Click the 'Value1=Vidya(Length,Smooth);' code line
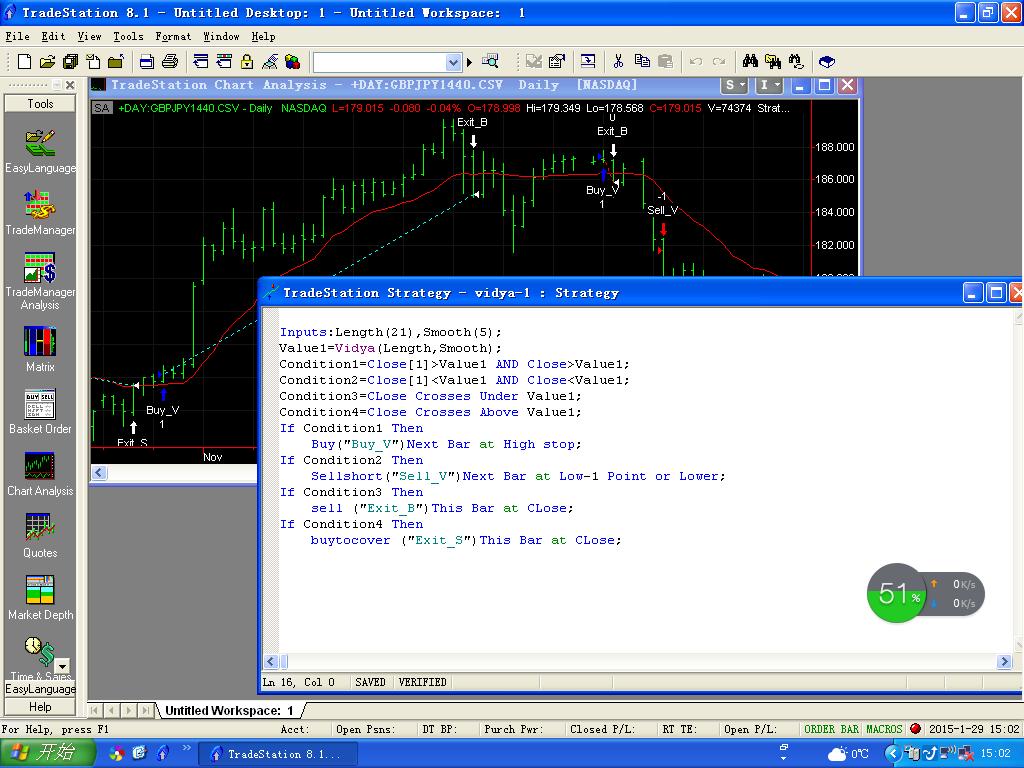This screenshot has height=768, width=1024. [x=391, y=348]
